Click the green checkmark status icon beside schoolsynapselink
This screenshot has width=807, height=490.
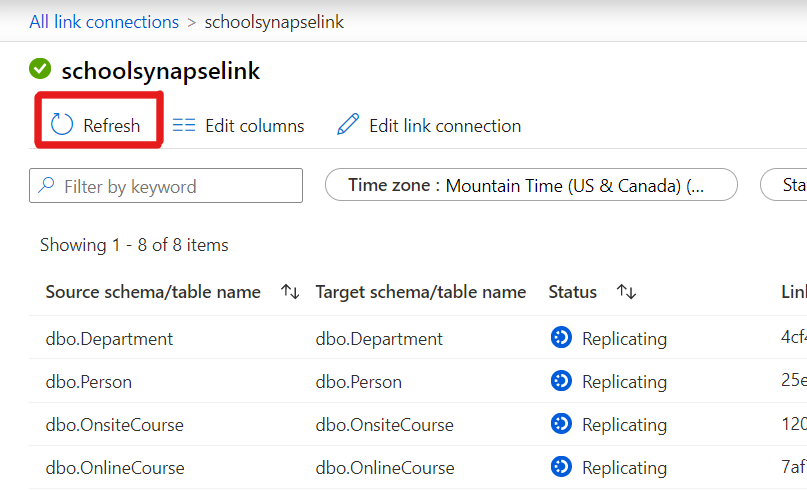pyautogui.click(x=40, y=69)
